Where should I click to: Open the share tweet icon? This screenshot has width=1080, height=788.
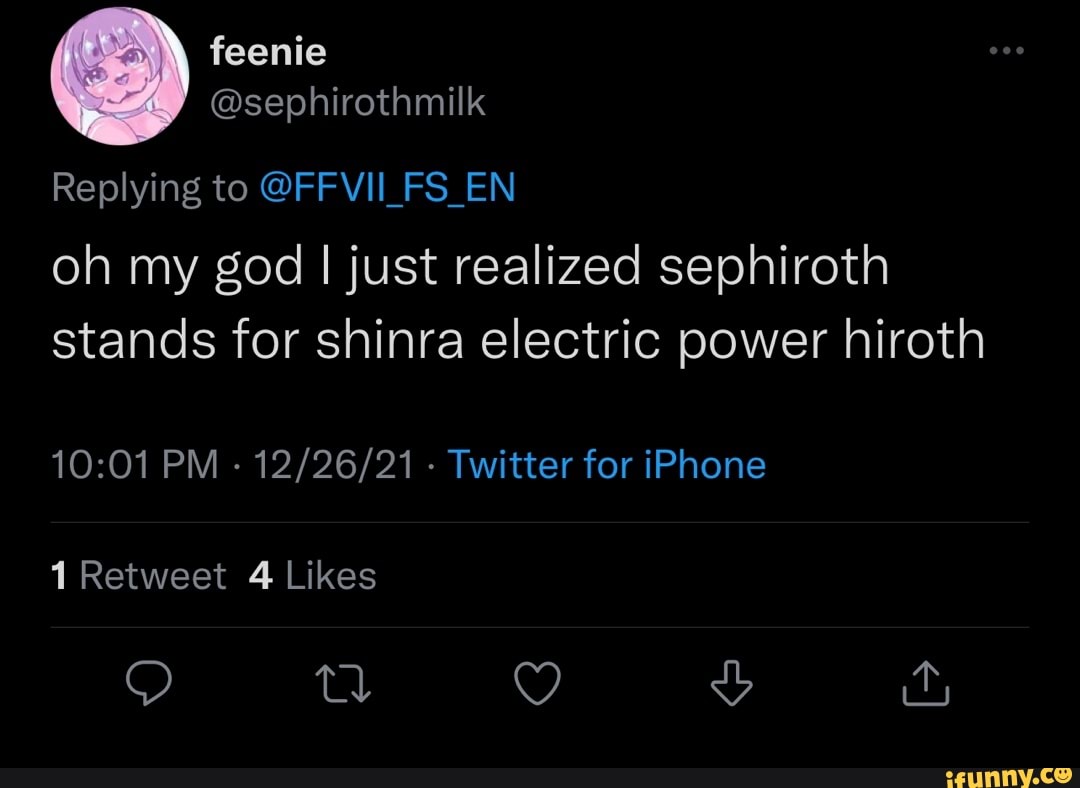925,685
